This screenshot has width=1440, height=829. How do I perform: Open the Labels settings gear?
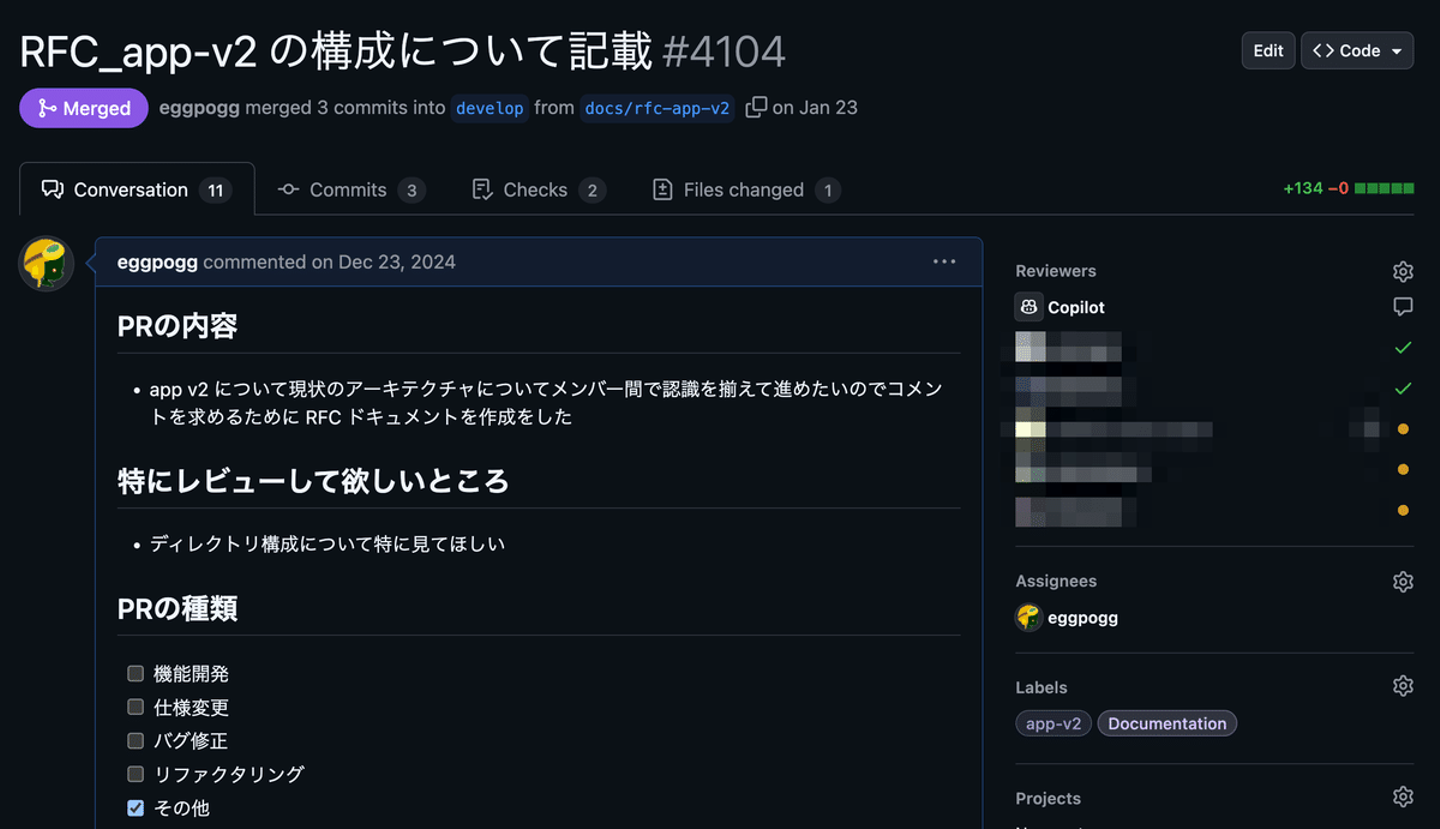pos(1403,686)
